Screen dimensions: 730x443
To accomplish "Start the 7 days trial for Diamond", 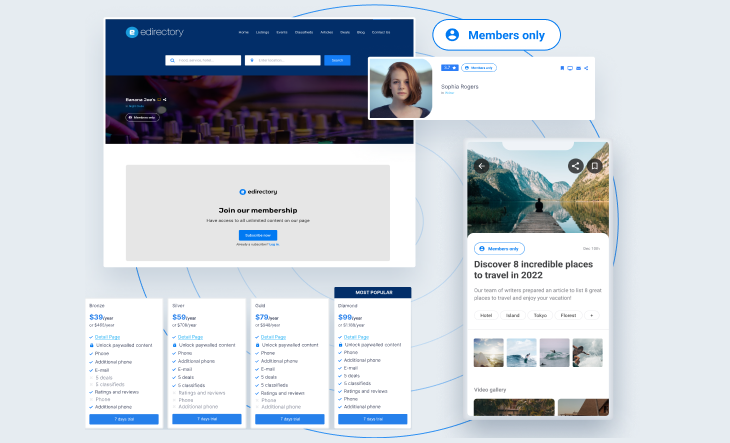I will point(372,419).
